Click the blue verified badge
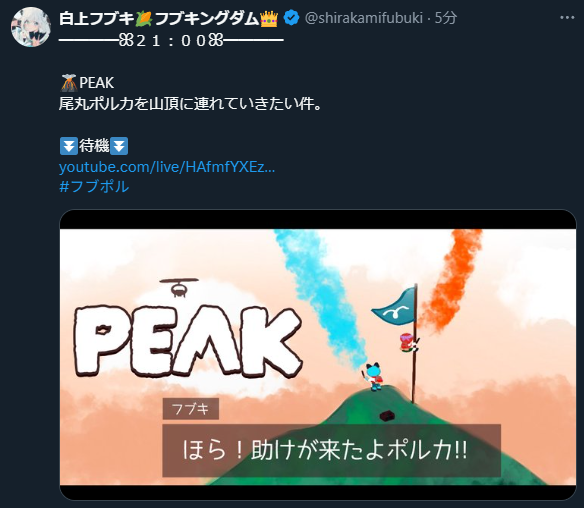Image resolution: width=584 pixels, height=508 pixels. pyautogui.click(x=291, y=18)
